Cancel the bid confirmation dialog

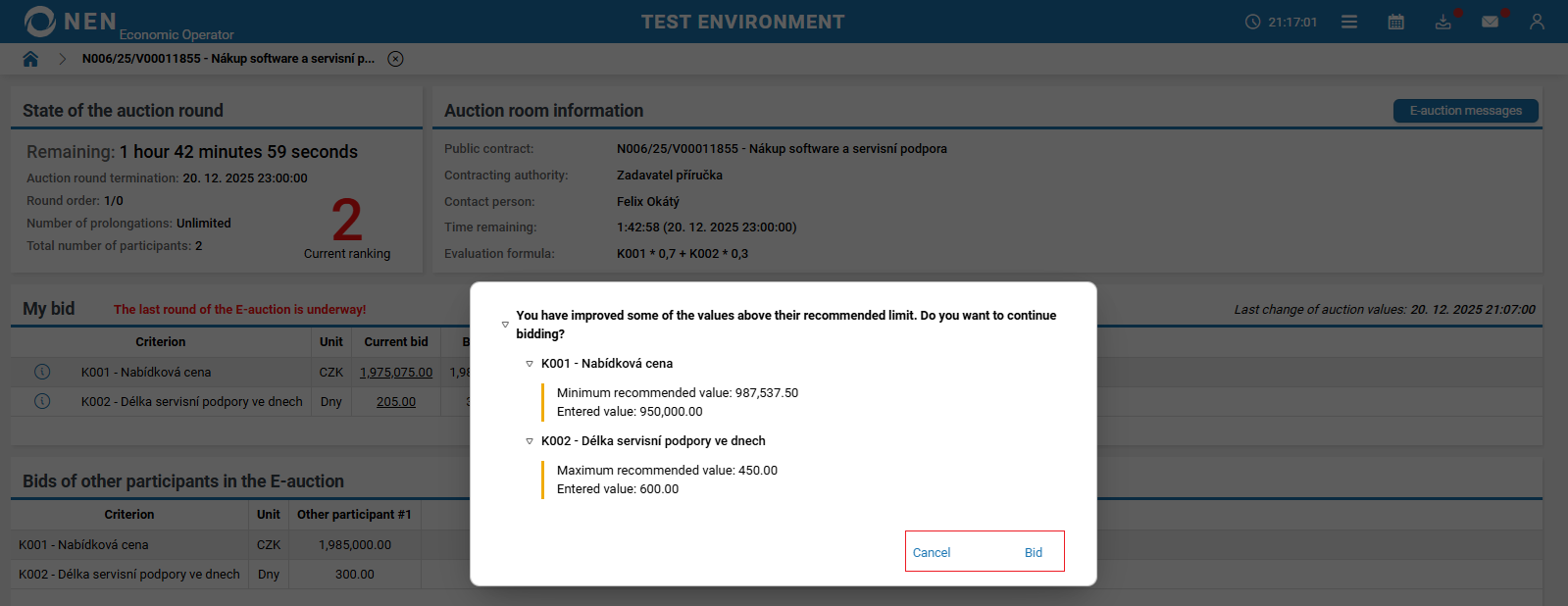click(932, 552)
